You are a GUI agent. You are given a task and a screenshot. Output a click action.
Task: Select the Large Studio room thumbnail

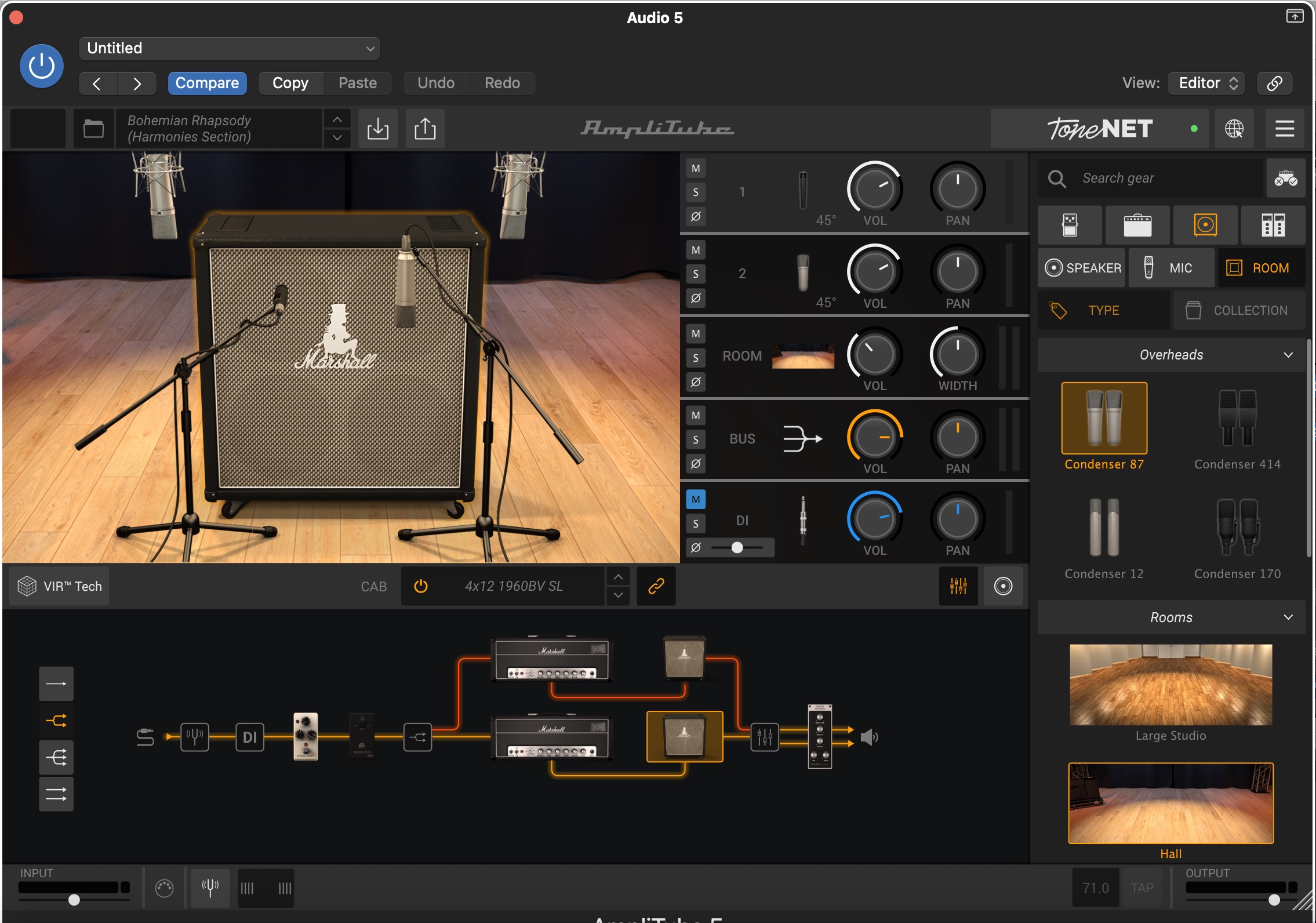click(1170, 685)
